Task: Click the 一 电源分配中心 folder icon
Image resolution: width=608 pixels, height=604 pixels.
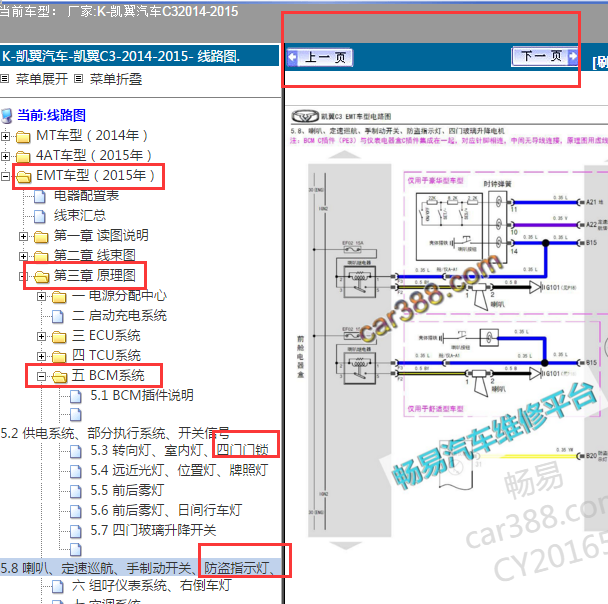Action: point(59,297)
